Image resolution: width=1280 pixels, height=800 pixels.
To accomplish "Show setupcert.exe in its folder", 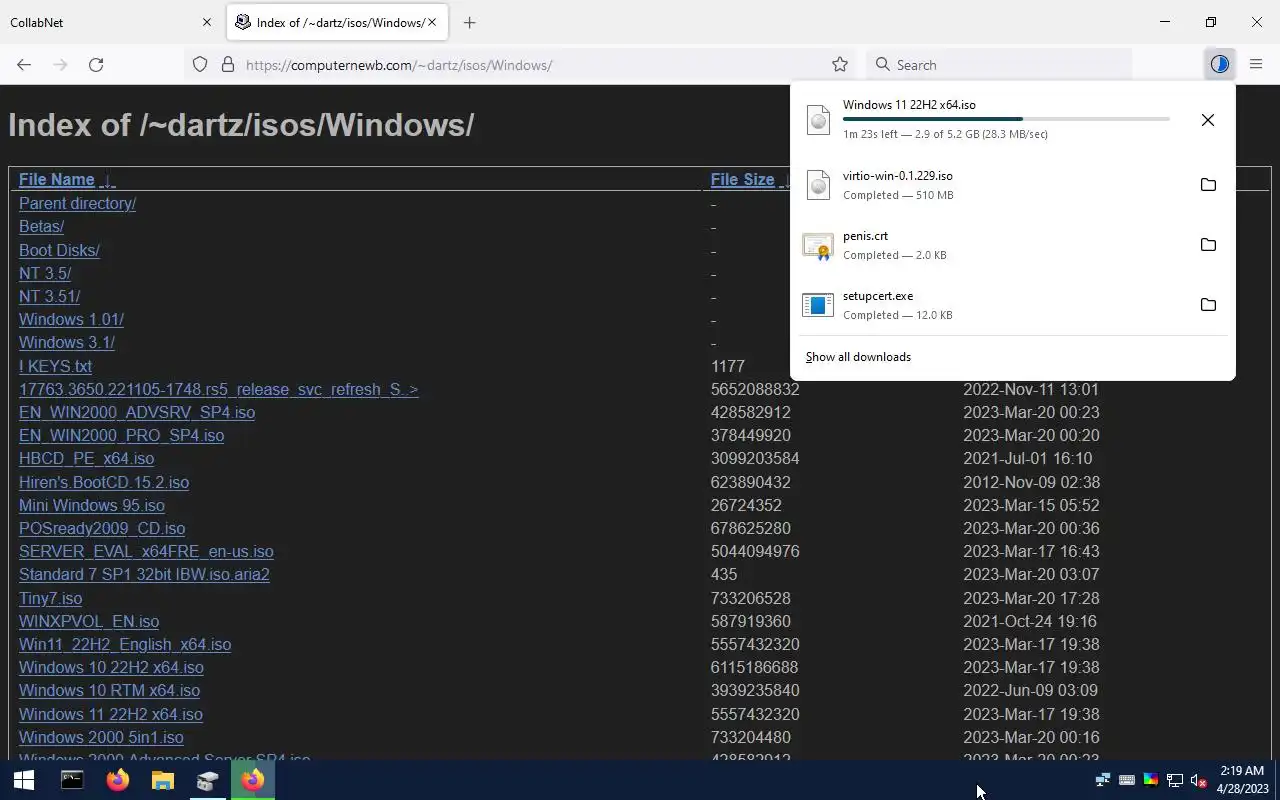I will coord(1208,305).
